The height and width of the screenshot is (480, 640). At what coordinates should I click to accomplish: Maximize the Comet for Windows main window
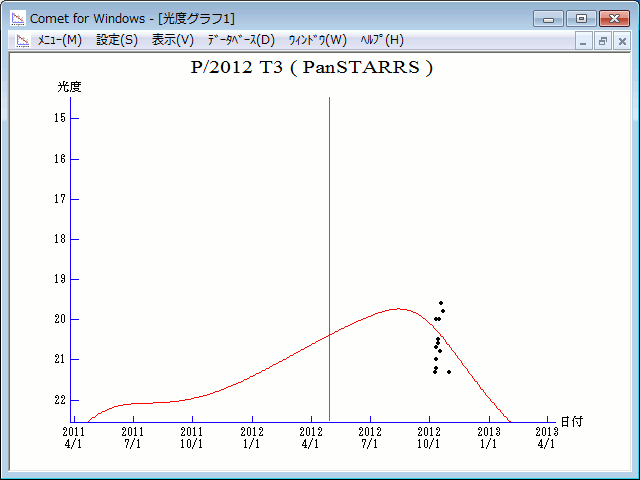pyautogui.click(x=581, y=18)
